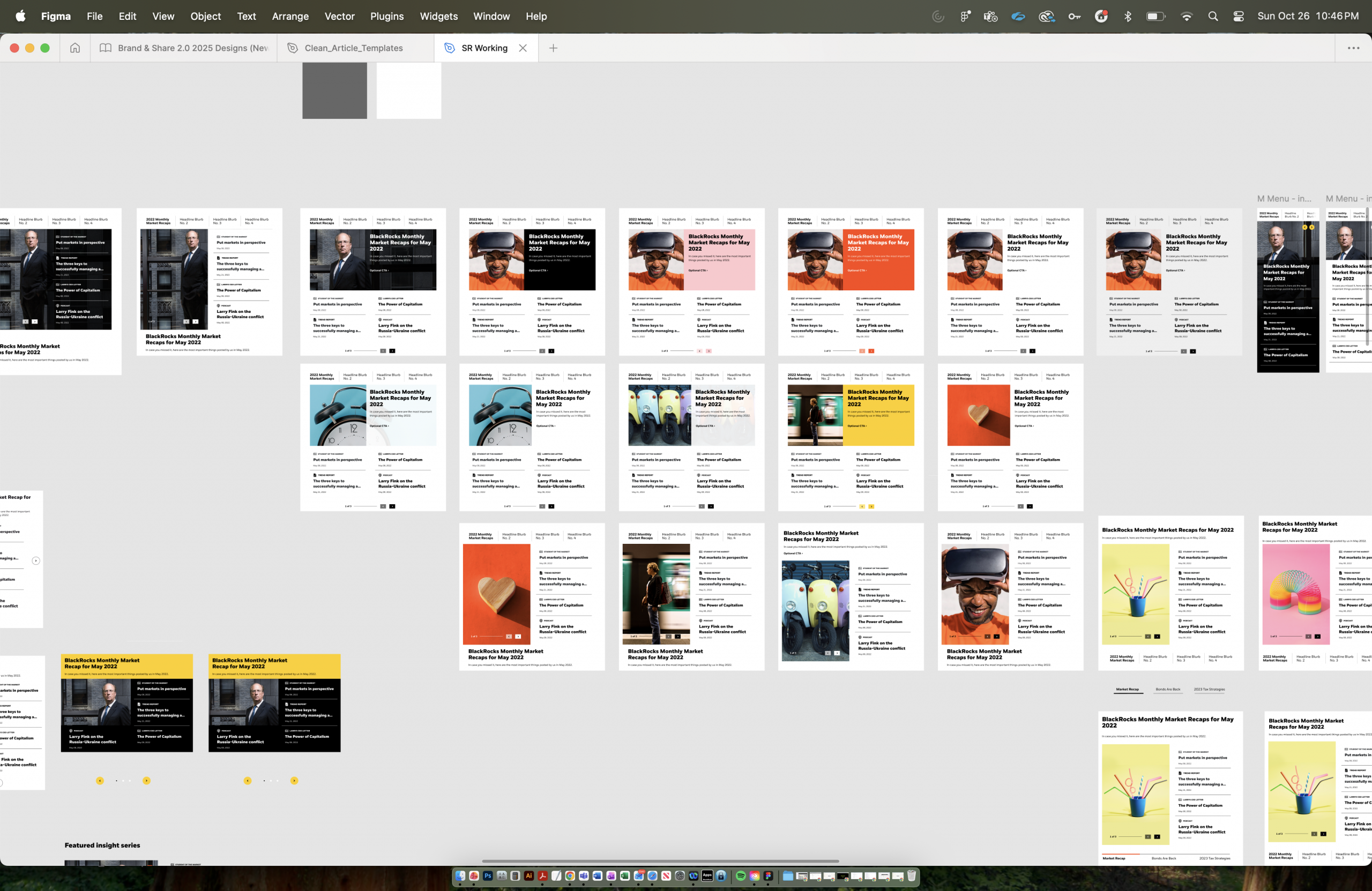Open Finder from the Dock

click(460, 876)
